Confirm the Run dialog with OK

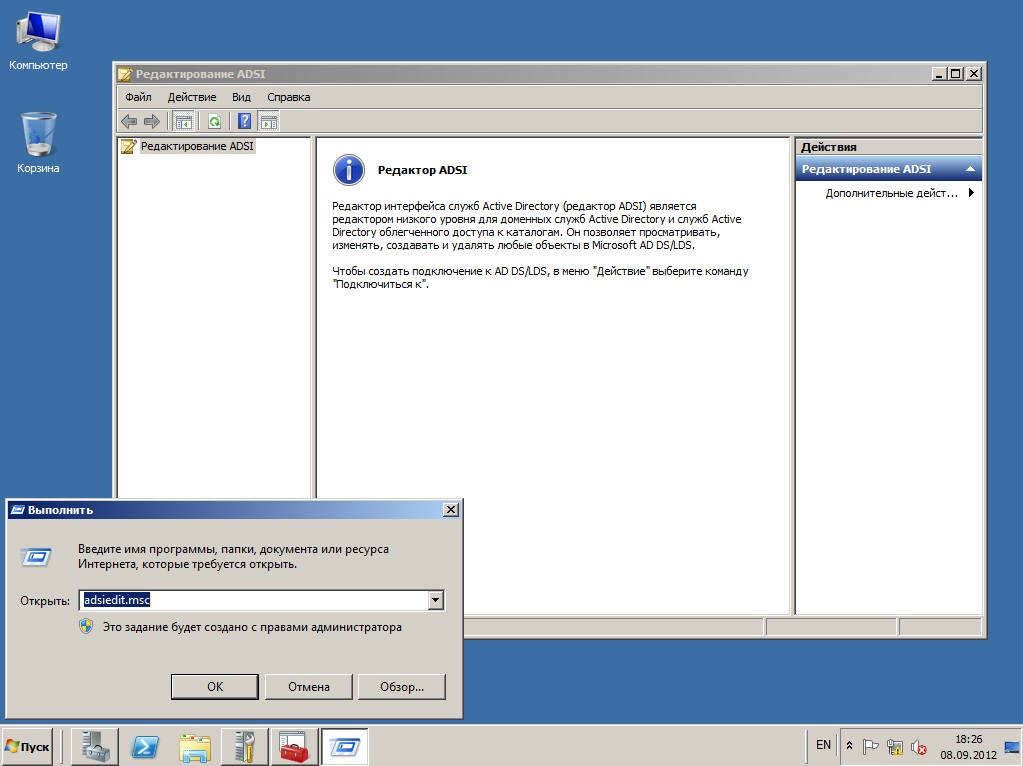tap(215, 686)
